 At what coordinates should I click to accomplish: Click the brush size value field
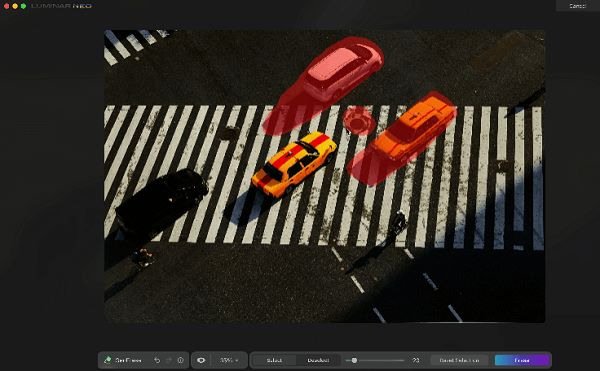coord(416,360)
